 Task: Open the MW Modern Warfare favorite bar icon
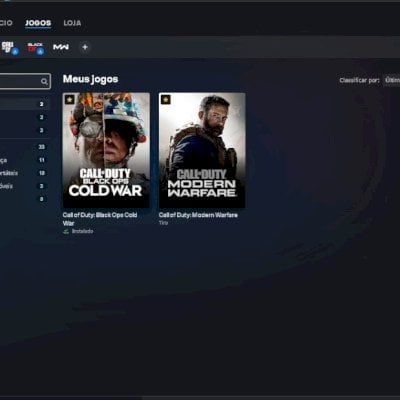61,47
